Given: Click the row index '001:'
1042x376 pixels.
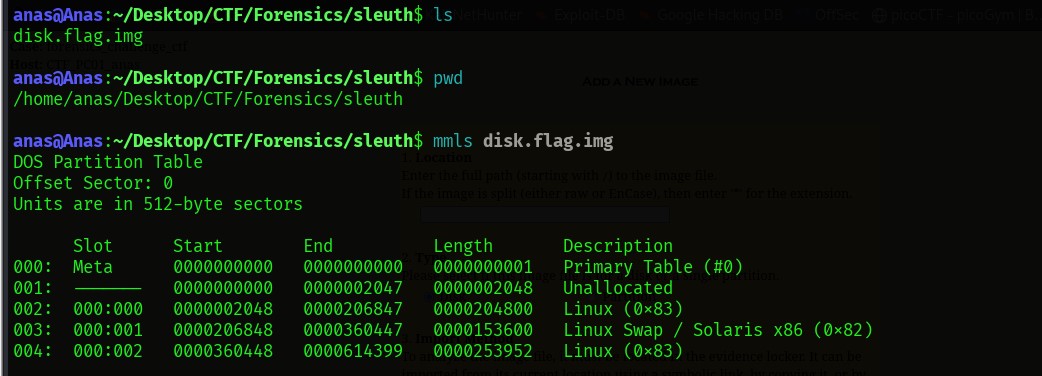Looking at the screenshot, I should click(33, 288).
